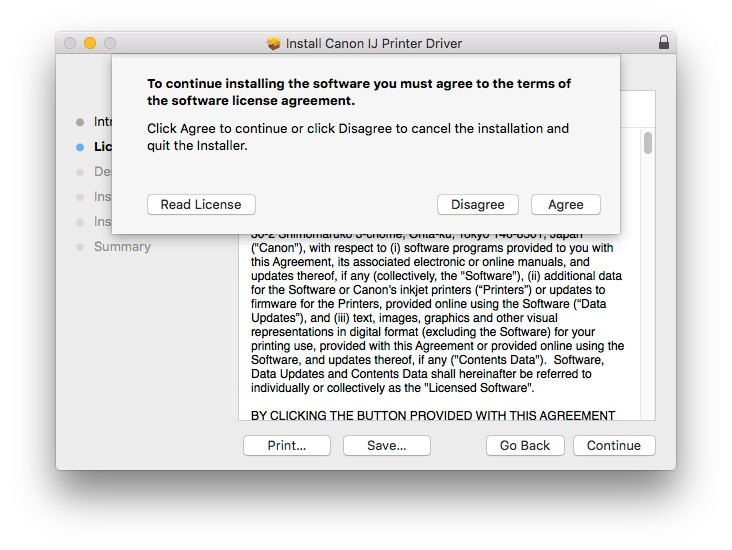Click the bold 'To continue installing' dialog heading
The height and width of the screenshot is (550, 732).
click(x=359, y=92)
